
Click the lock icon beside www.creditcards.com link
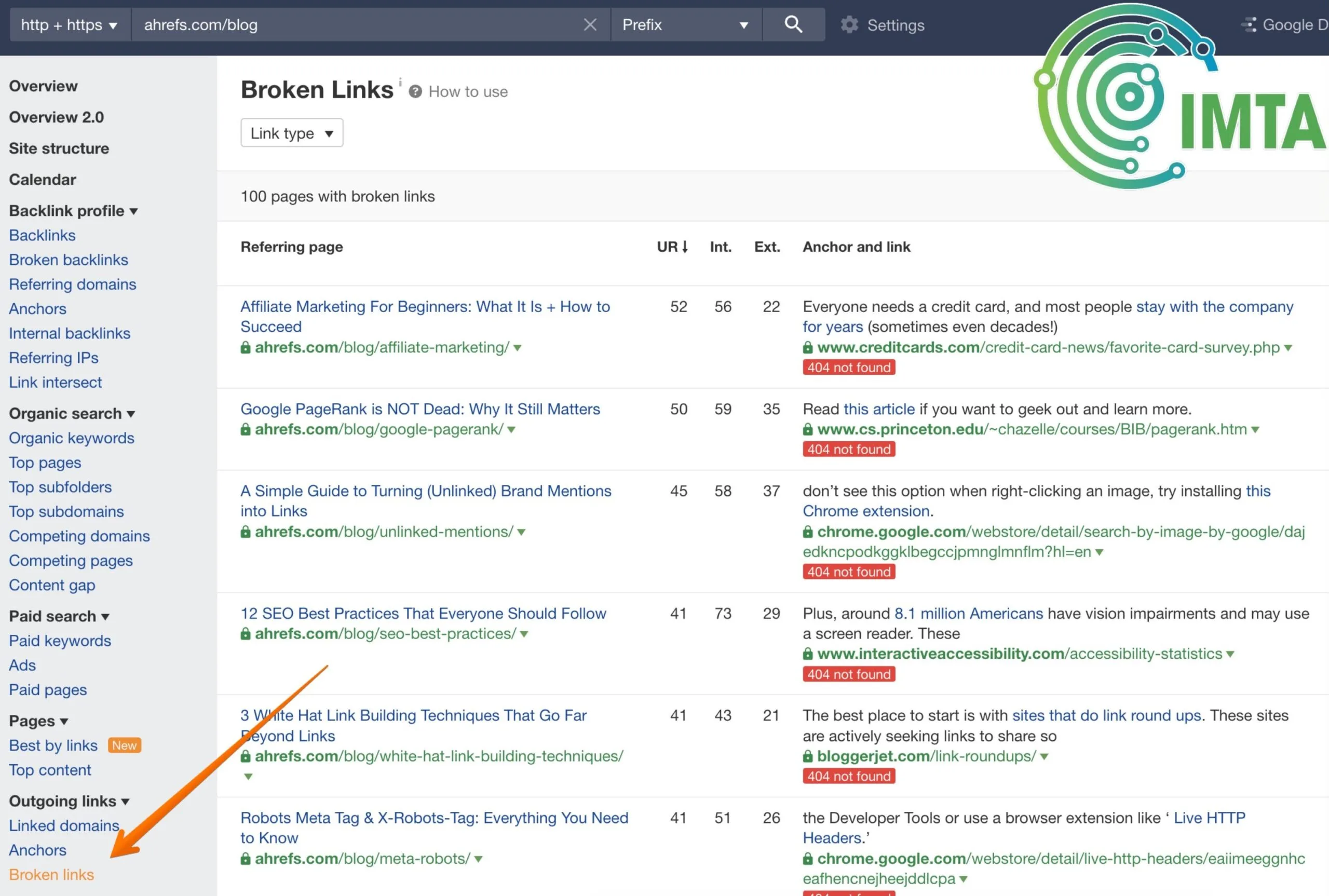[808, 347]
